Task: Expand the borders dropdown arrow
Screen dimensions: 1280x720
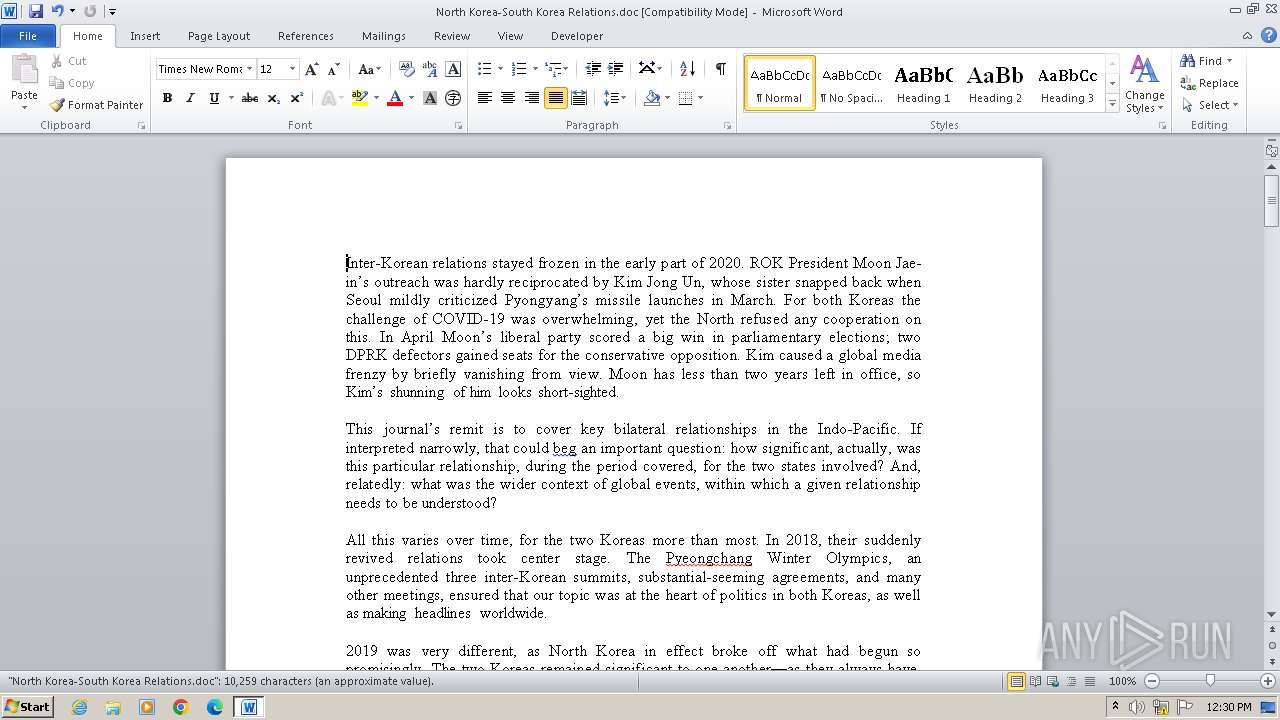Action: (x=700, y=98)
